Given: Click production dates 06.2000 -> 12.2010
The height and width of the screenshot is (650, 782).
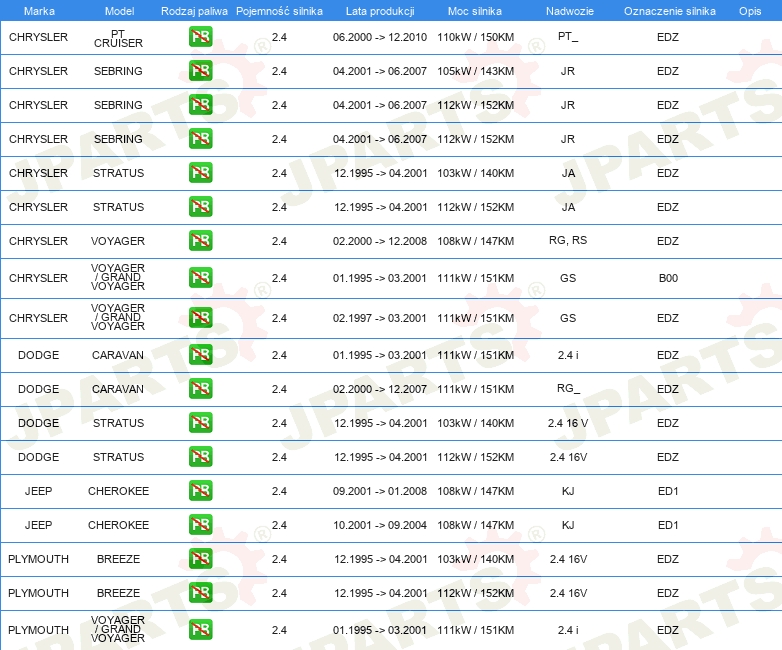Looking at the screenshot, I should 380,37.
